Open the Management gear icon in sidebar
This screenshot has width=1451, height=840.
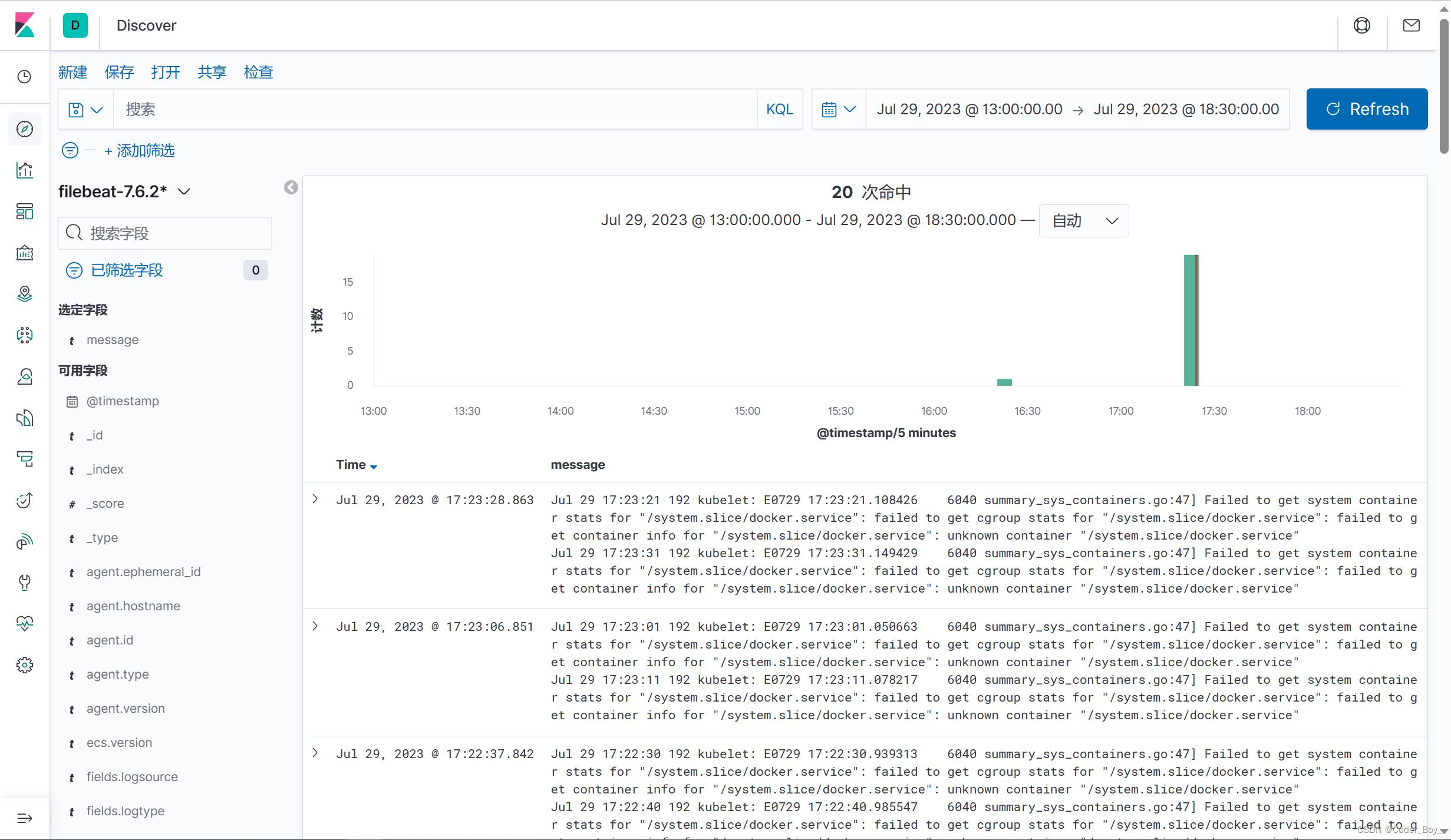click(25, 665)
